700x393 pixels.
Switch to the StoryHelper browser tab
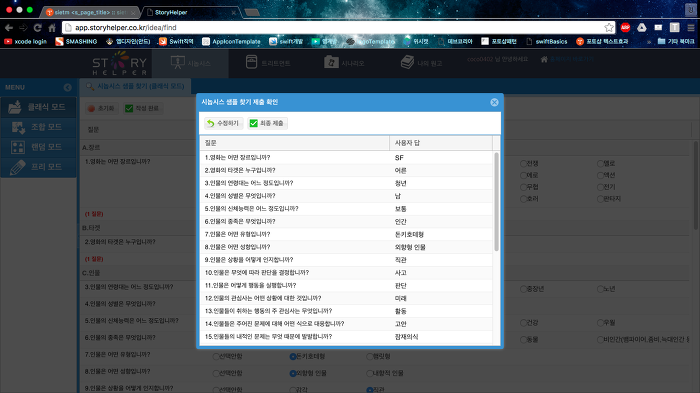point(191,12)
